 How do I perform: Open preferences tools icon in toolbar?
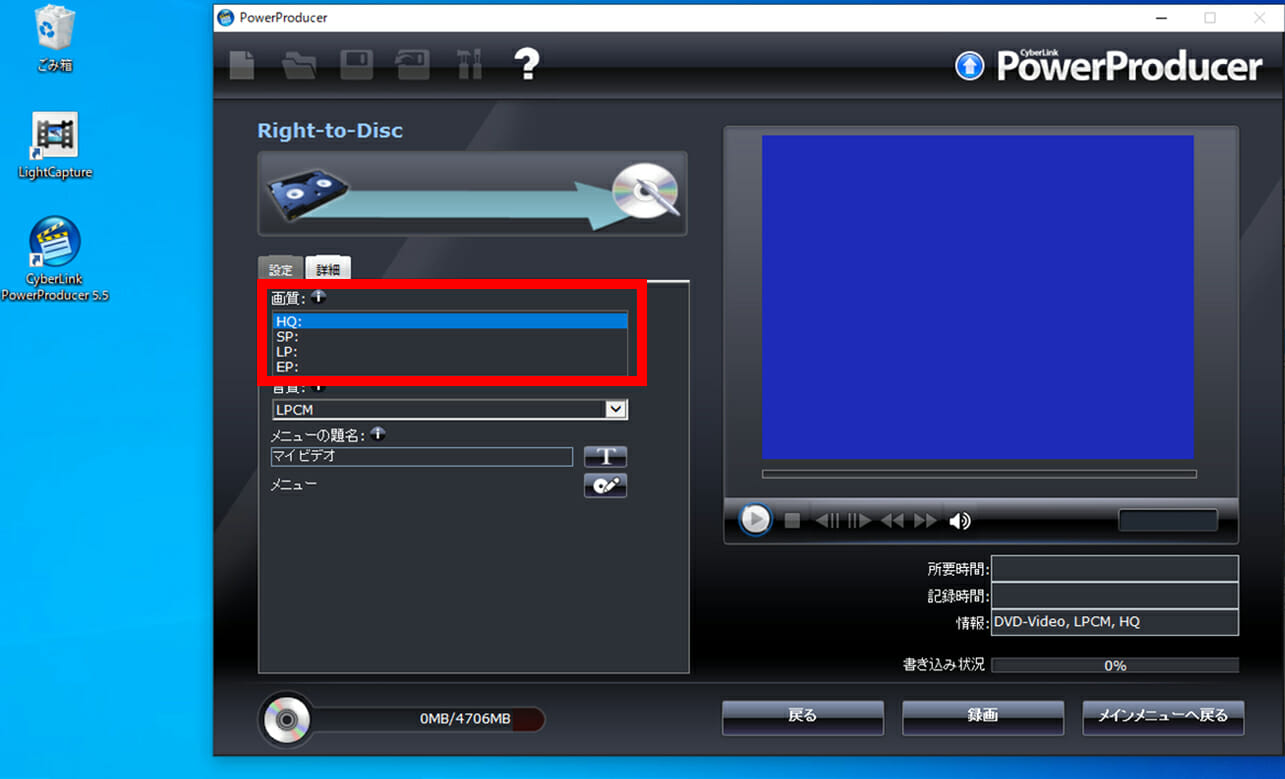coord(469,65)
